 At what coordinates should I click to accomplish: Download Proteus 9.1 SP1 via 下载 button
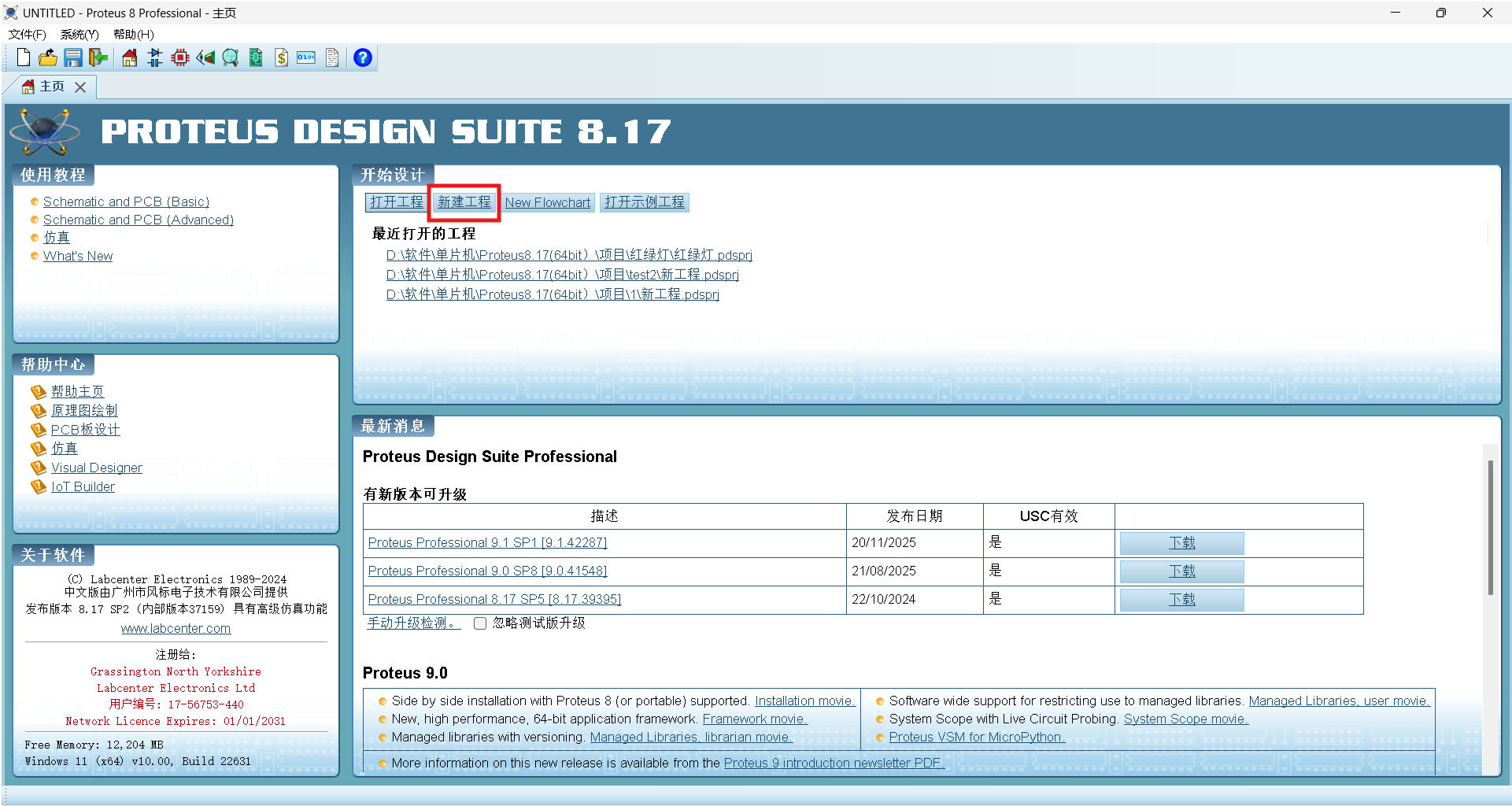1181,543
